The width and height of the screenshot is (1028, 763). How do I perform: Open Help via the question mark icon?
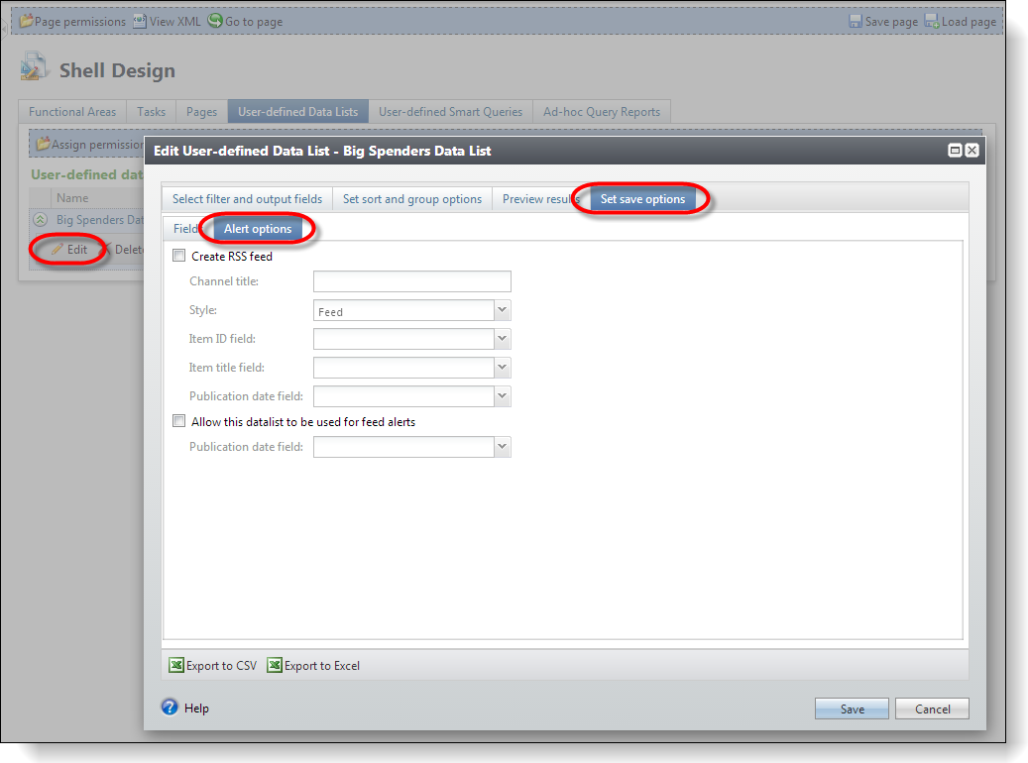(170, 707)
